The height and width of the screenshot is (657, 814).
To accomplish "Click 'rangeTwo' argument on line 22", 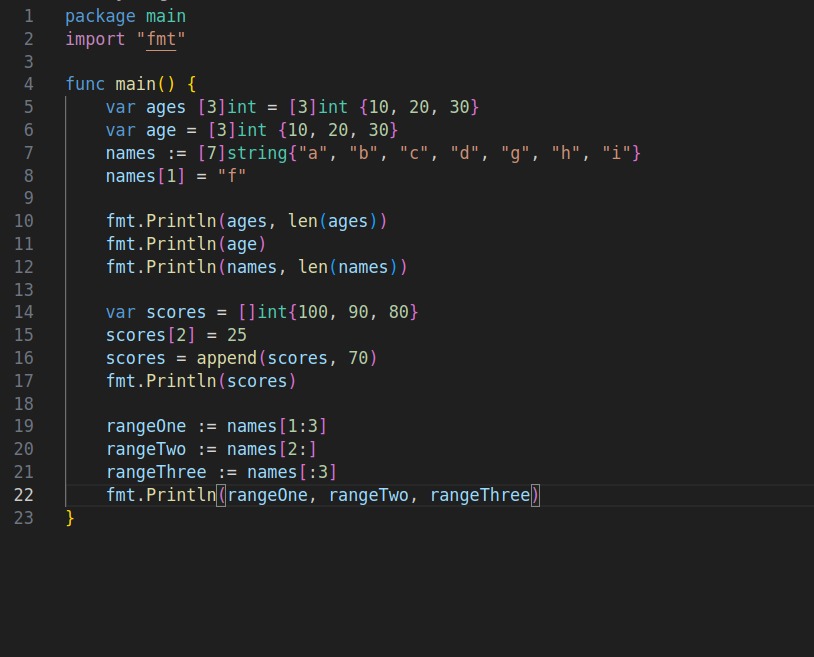I will 369,495.
